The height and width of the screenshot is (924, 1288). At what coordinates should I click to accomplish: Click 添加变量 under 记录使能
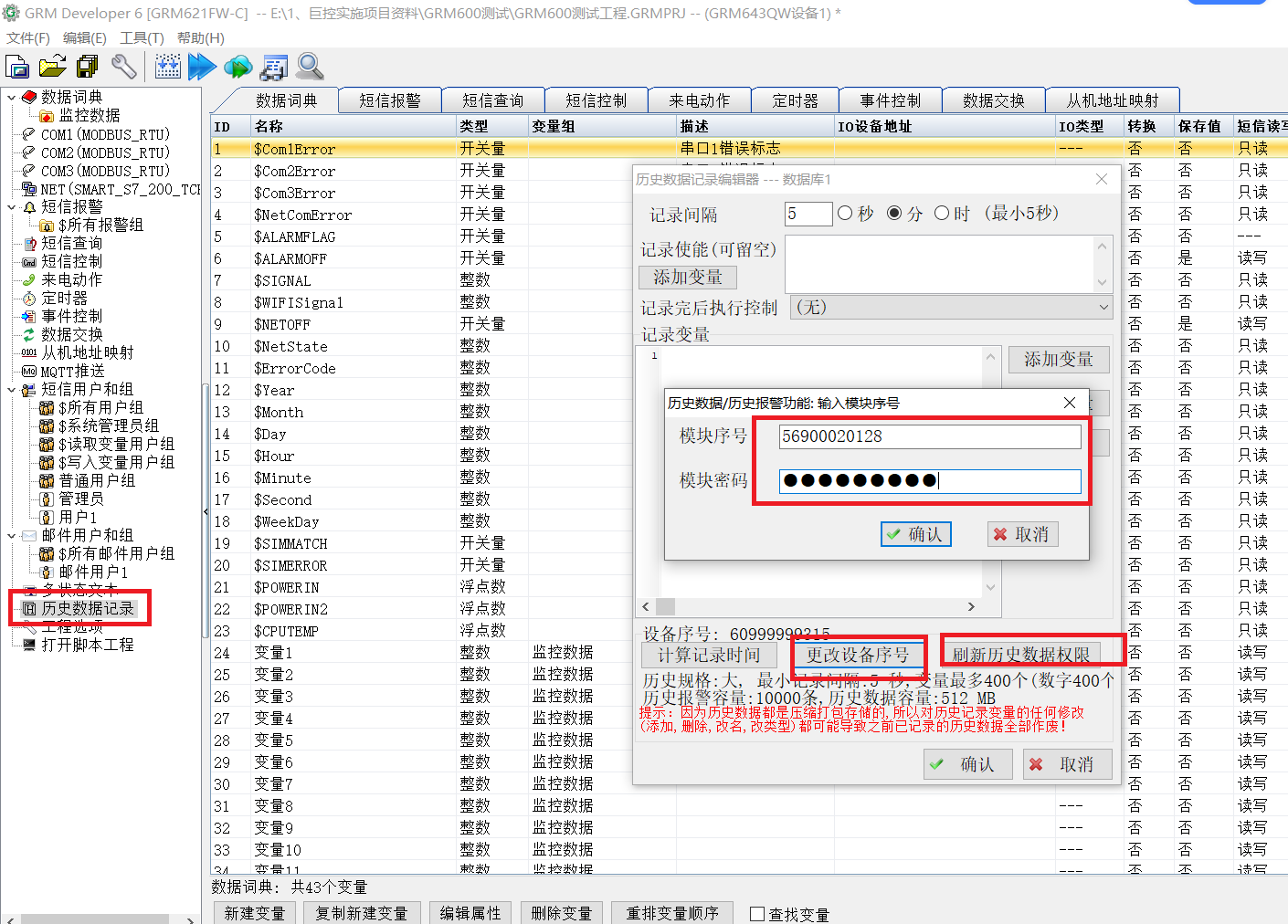688,277
